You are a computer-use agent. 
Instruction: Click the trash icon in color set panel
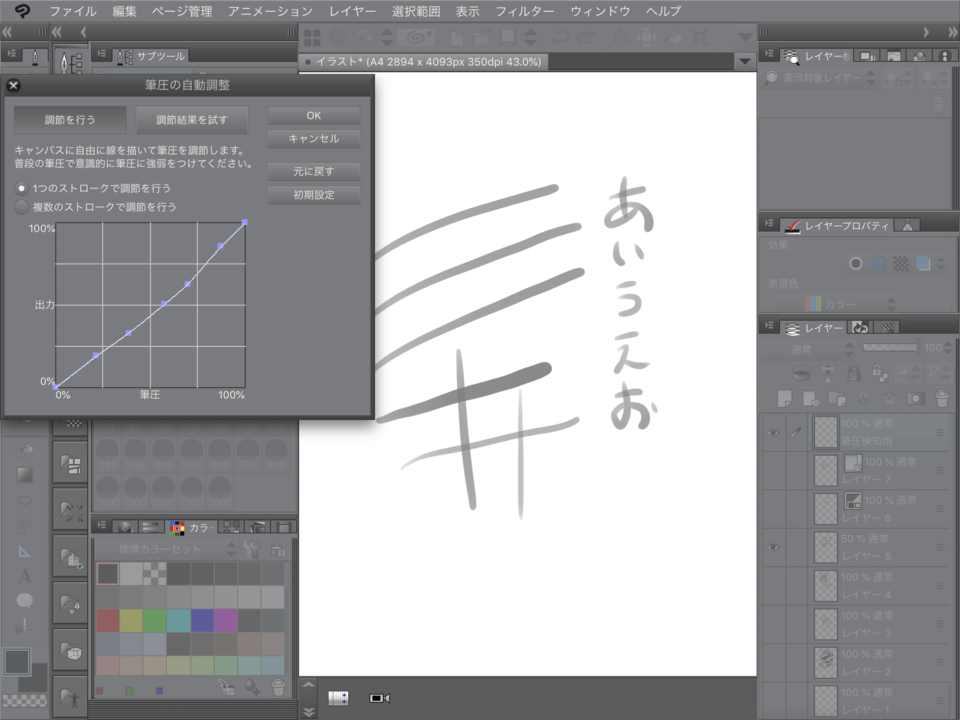pos(278,687)
